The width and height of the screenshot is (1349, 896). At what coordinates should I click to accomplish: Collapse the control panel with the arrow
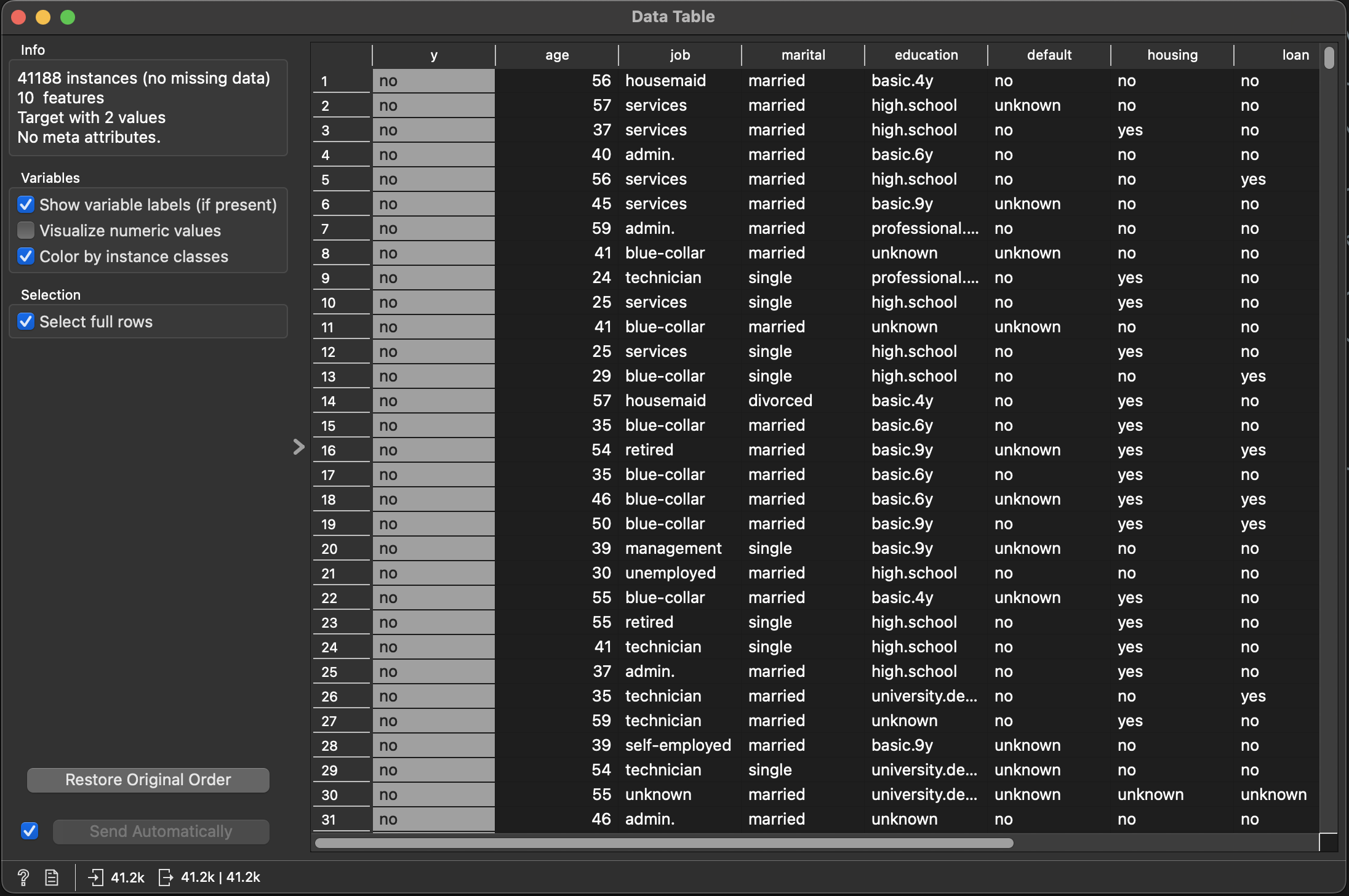click(x=298, y=447)
